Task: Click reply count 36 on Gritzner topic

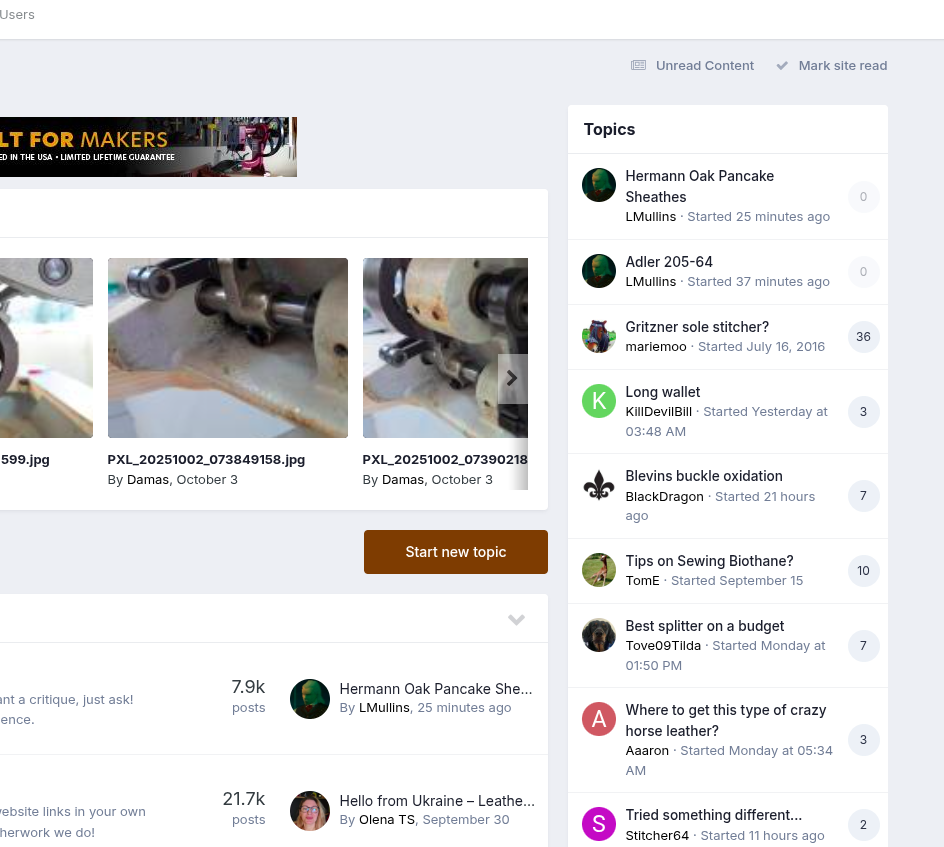Action: 863,337
